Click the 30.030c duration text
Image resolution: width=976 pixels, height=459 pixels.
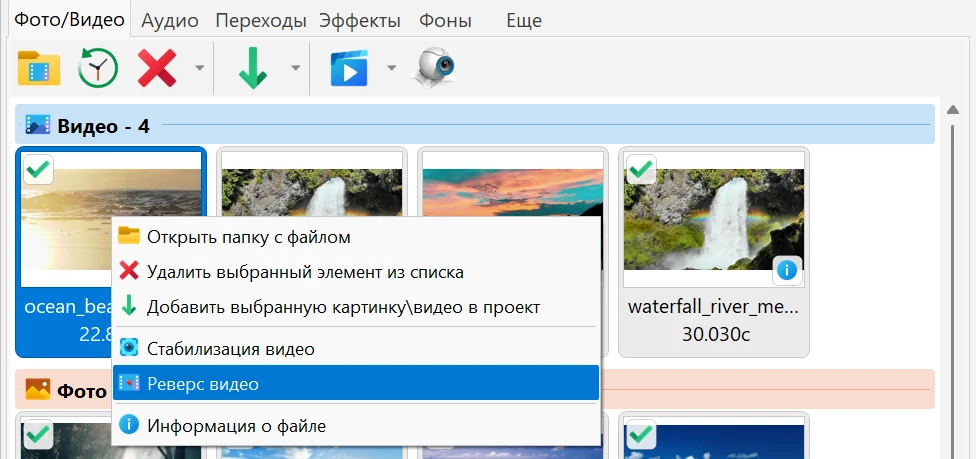tap(715, 334)
